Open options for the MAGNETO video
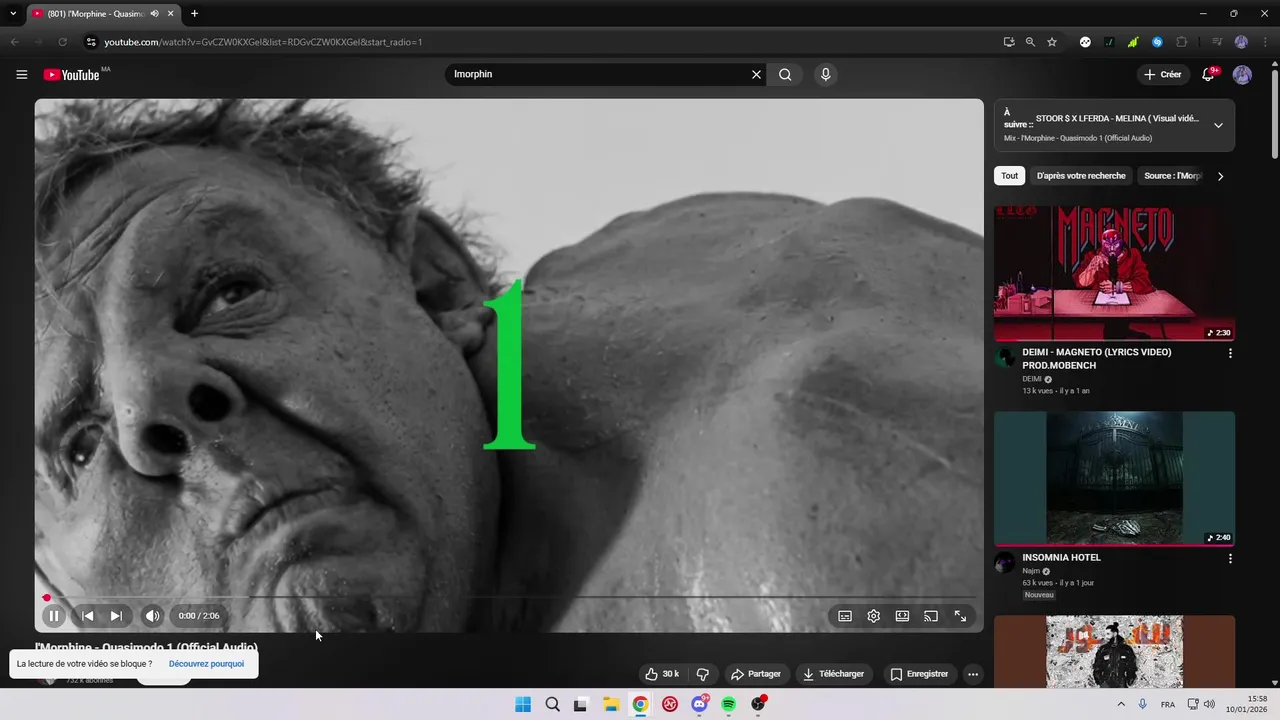 (1230, 353)
